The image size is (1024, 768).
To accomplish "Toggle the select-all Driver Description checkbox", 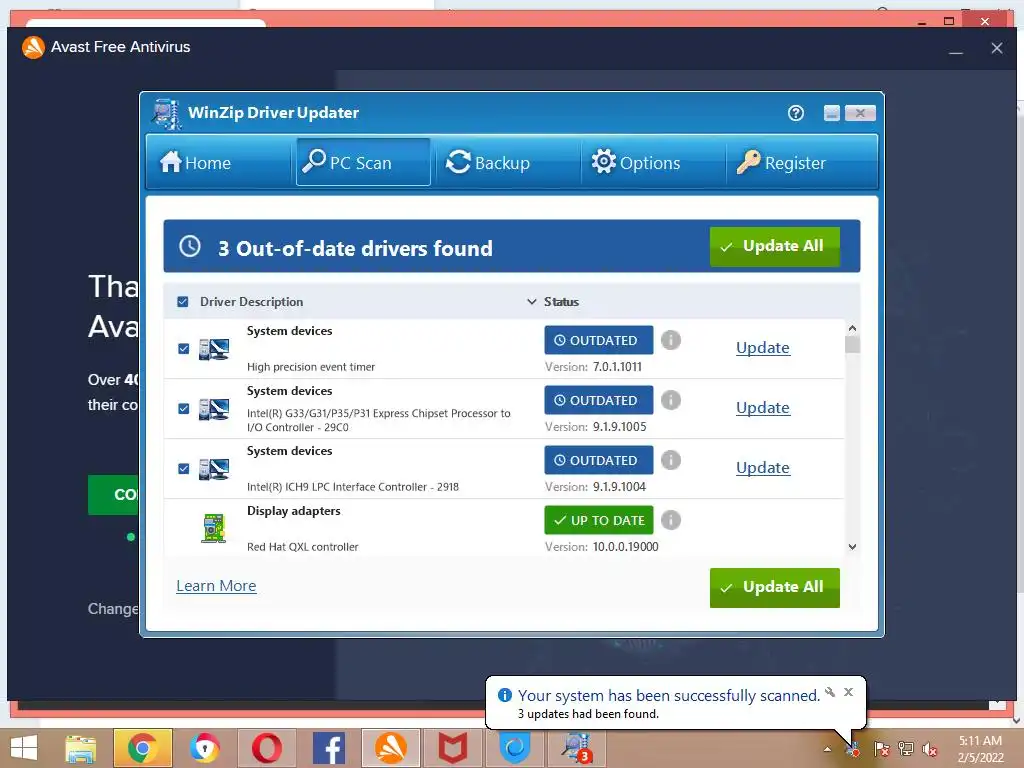I will pyautogui.click(x=183, y=302).
